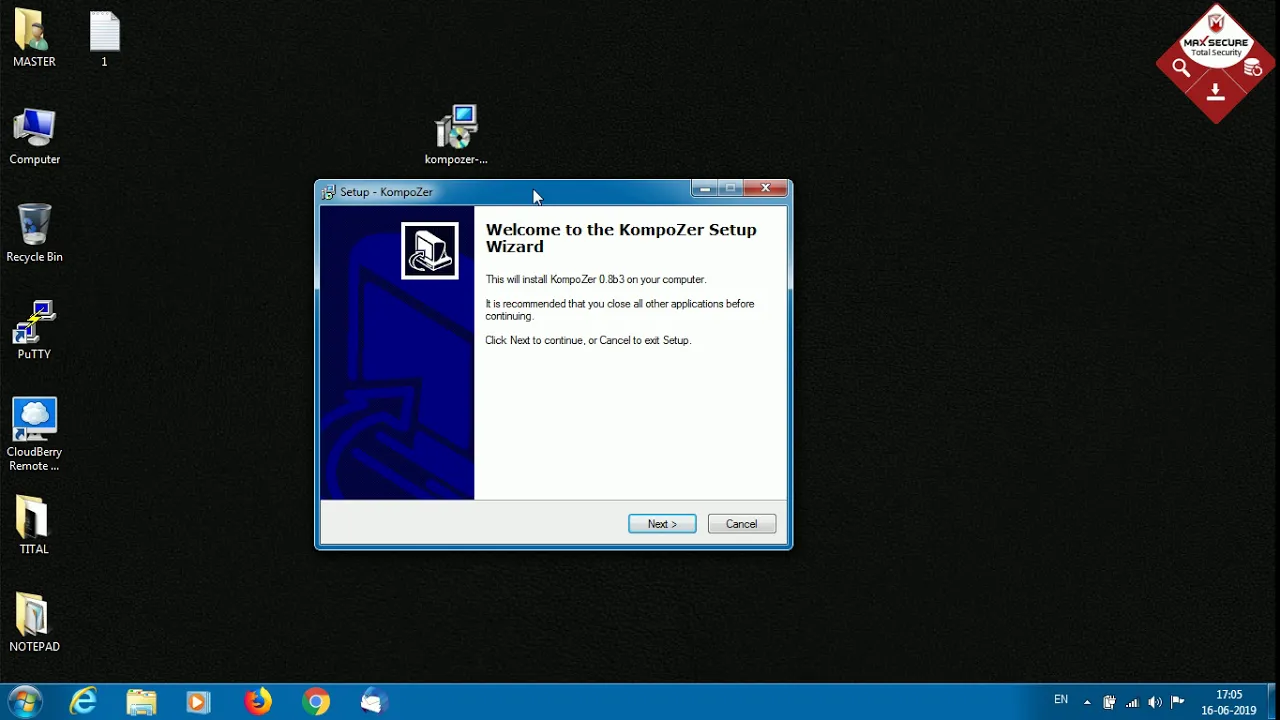Image resolution: width=1280 pixels, height=720 pixels.
Task: Click the EN language indicator
Action: coord(1061,700)
